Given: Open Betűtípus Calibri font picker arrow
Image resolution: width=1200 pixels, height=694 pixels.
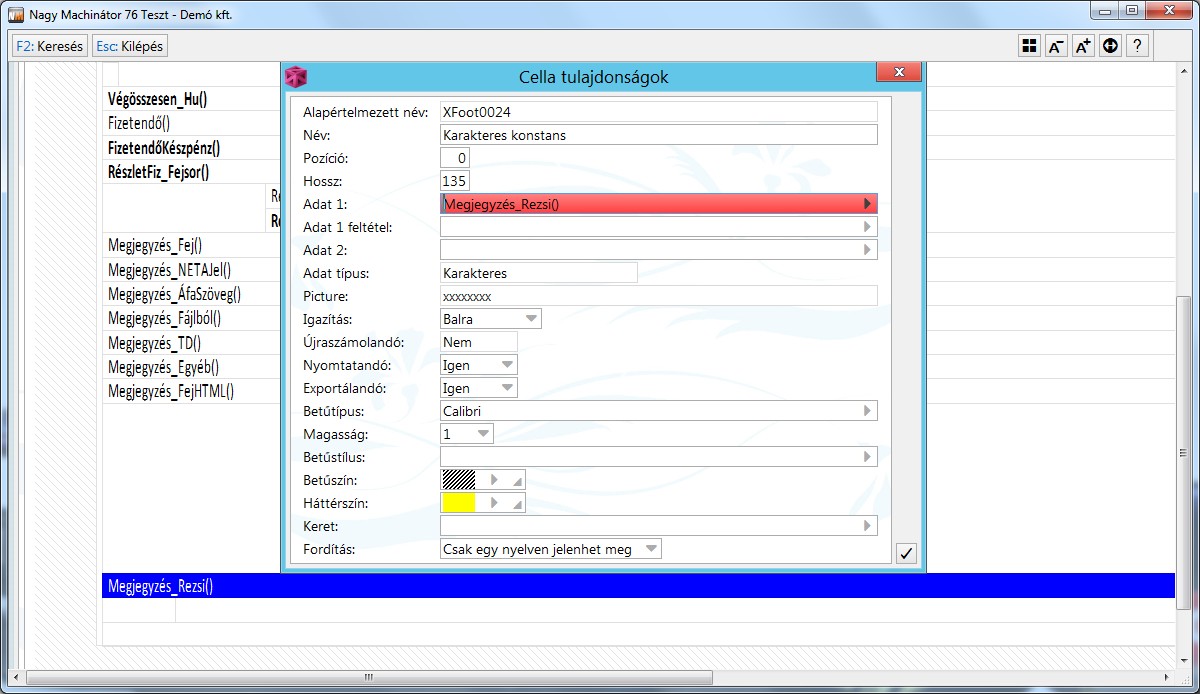Looking at the screenshot, I should [867, 411].
